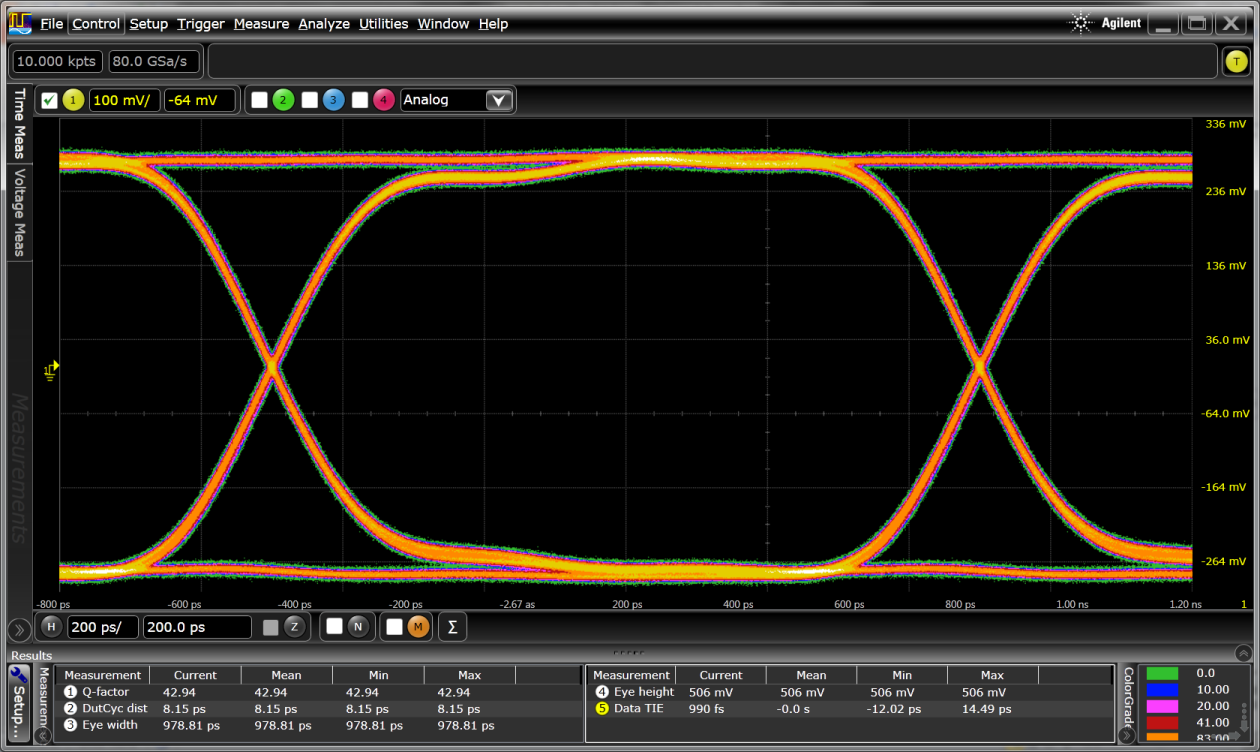Click the yellow T trigger button

point(1236,61)
